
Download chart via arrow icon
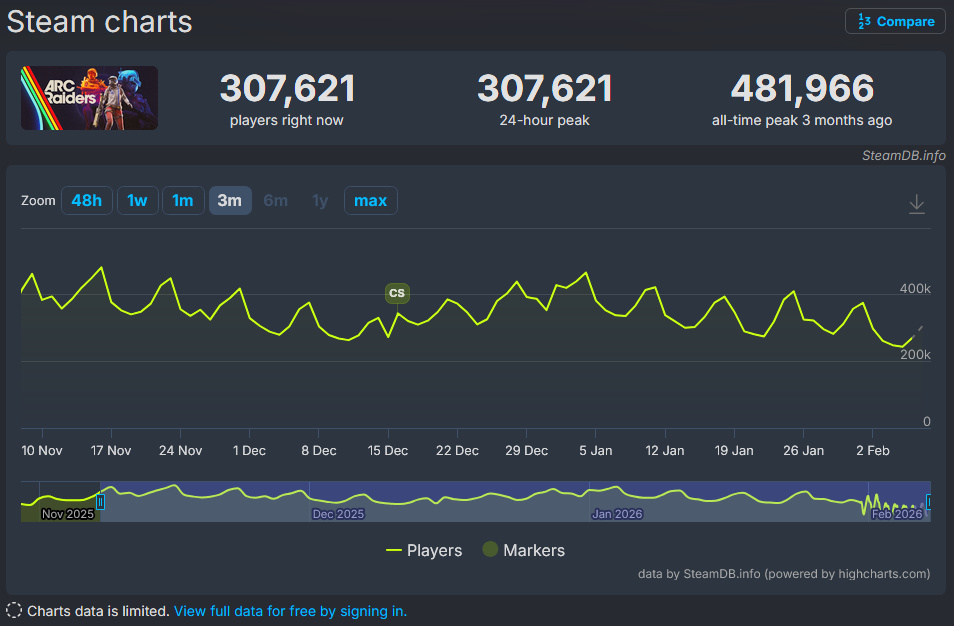coord(916,204)
